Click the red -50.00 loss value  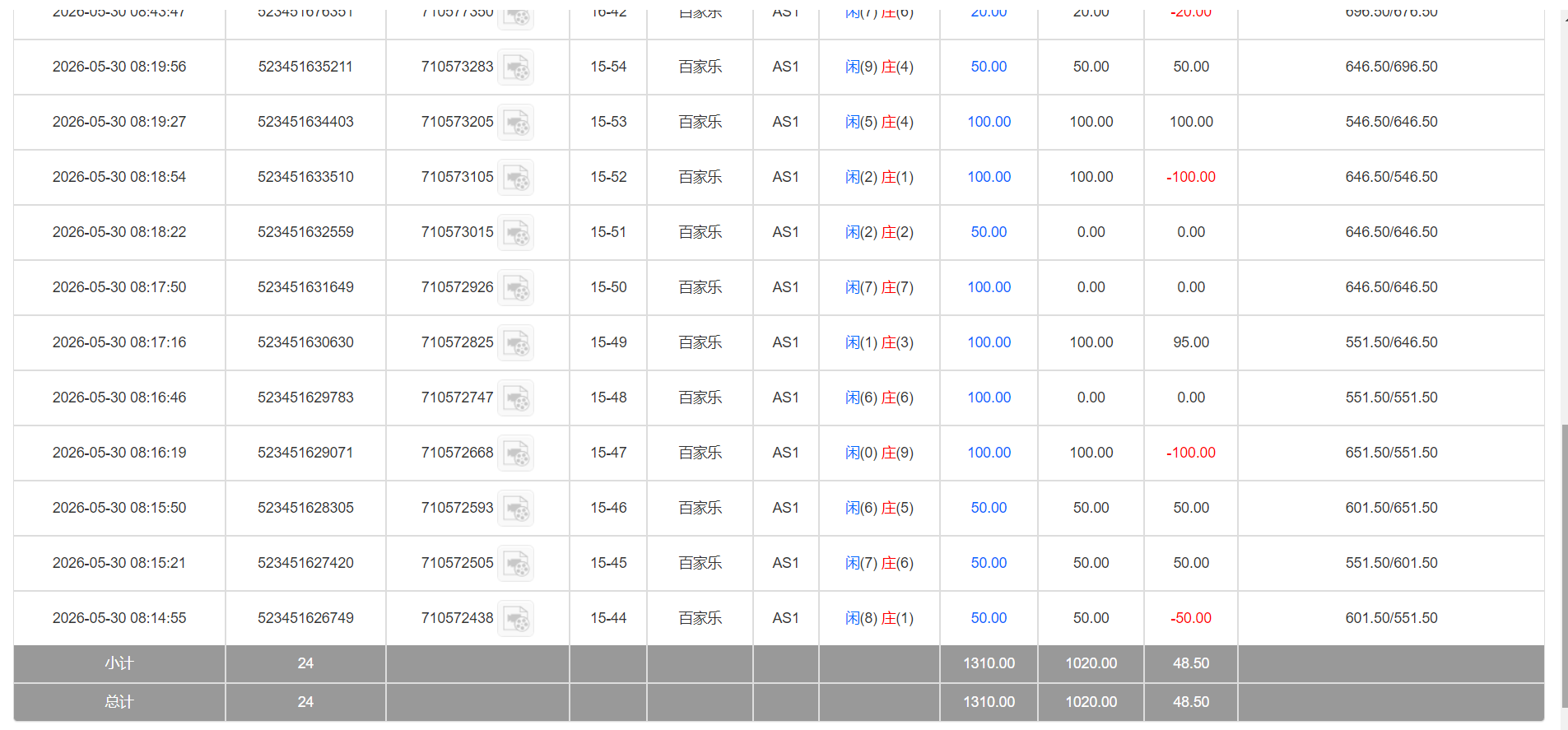(1191, 618)
